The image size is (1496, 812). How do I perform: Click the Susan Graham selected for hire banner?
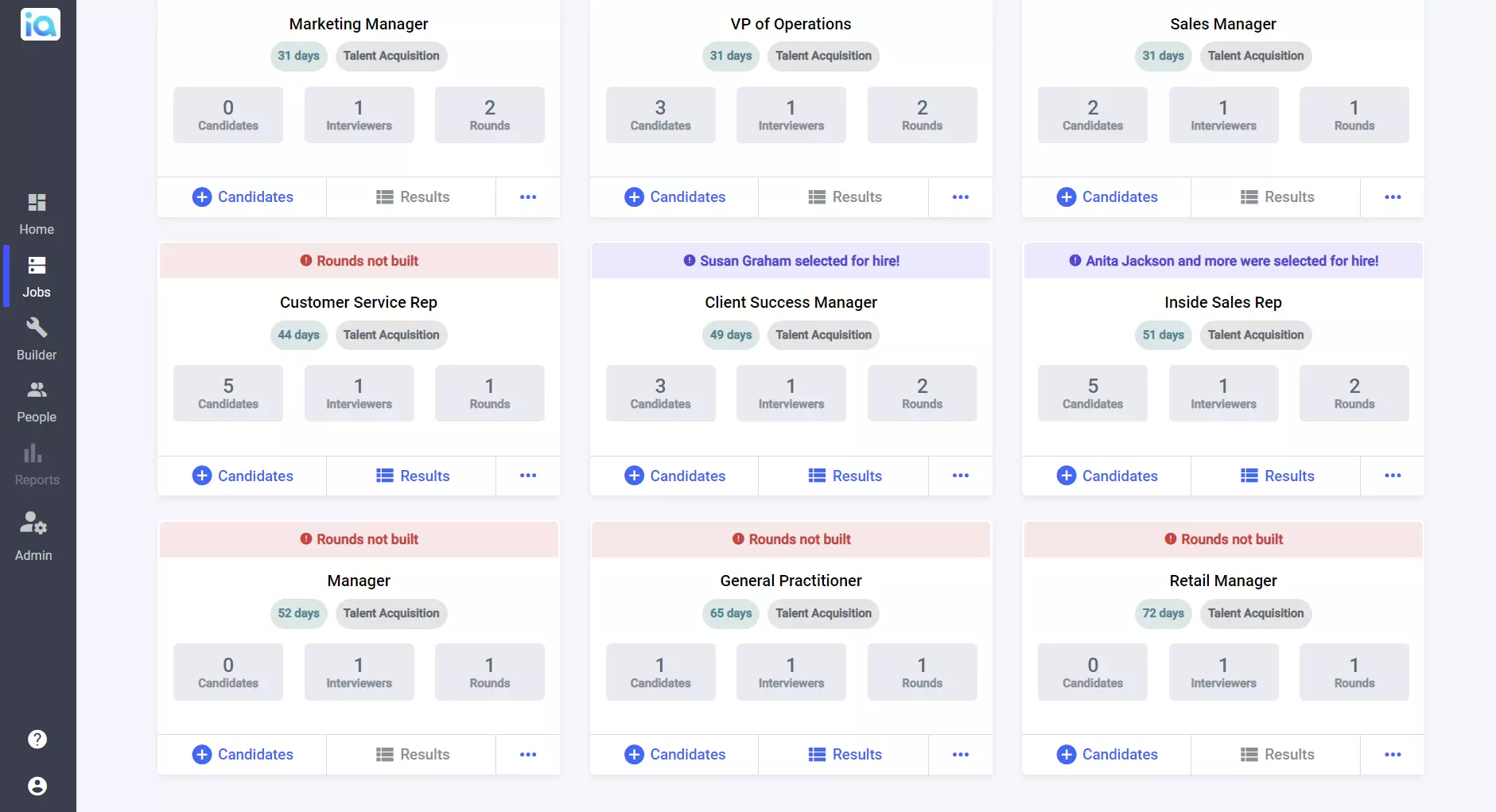[x=791, y=260]
